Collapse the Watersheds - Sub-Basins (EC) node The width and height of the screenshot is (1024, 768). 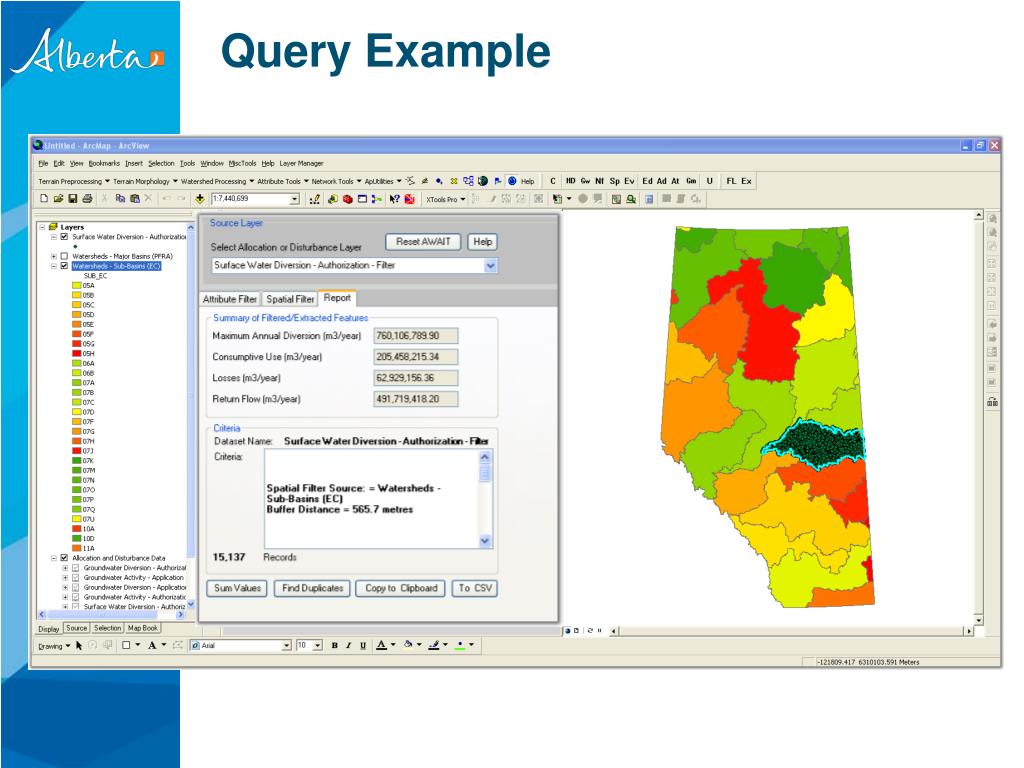tap(54, 266)
